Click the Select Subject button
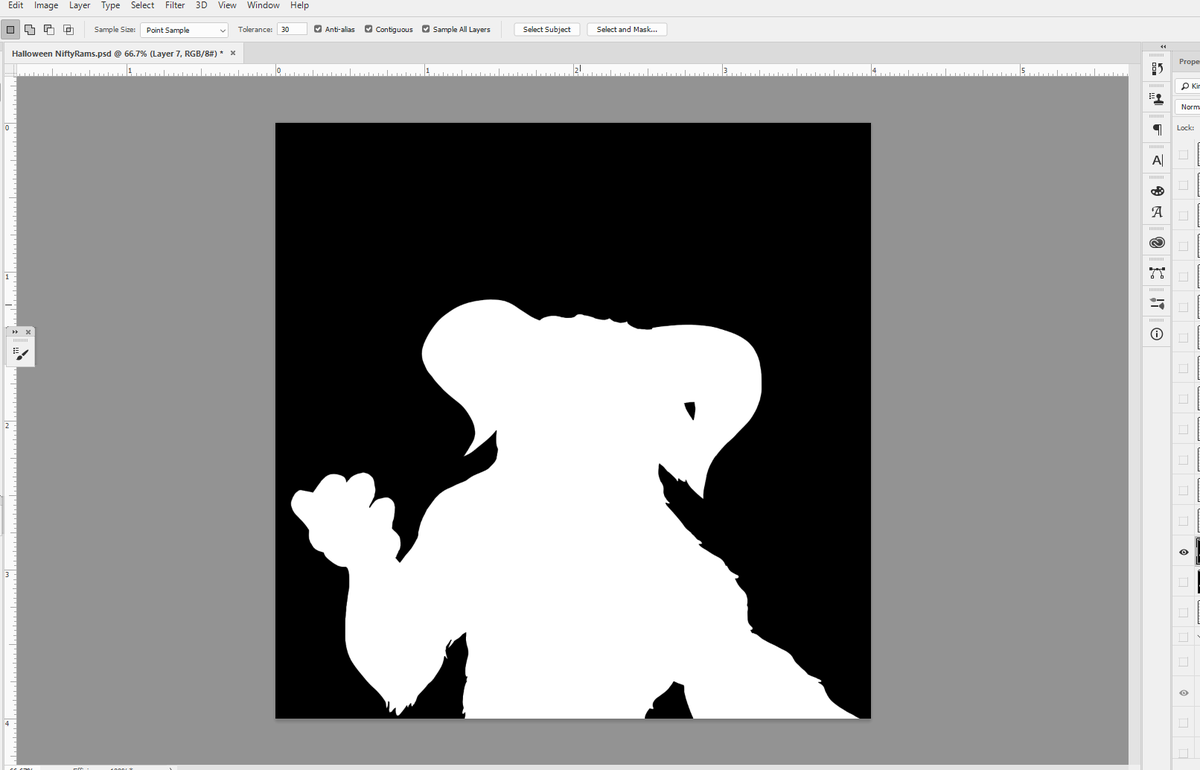Viewport: 1200px width, 770px height. pos(546,29)
